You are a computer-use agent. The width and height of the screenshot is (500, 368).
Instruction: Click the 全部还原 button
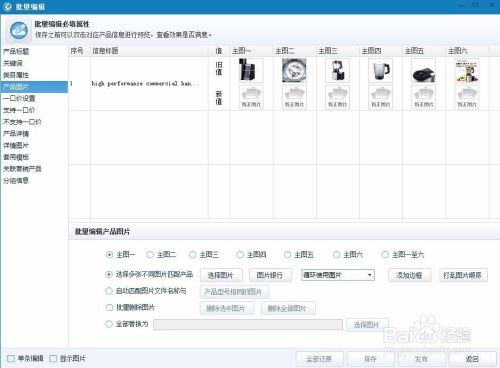[x=320, y=359]
